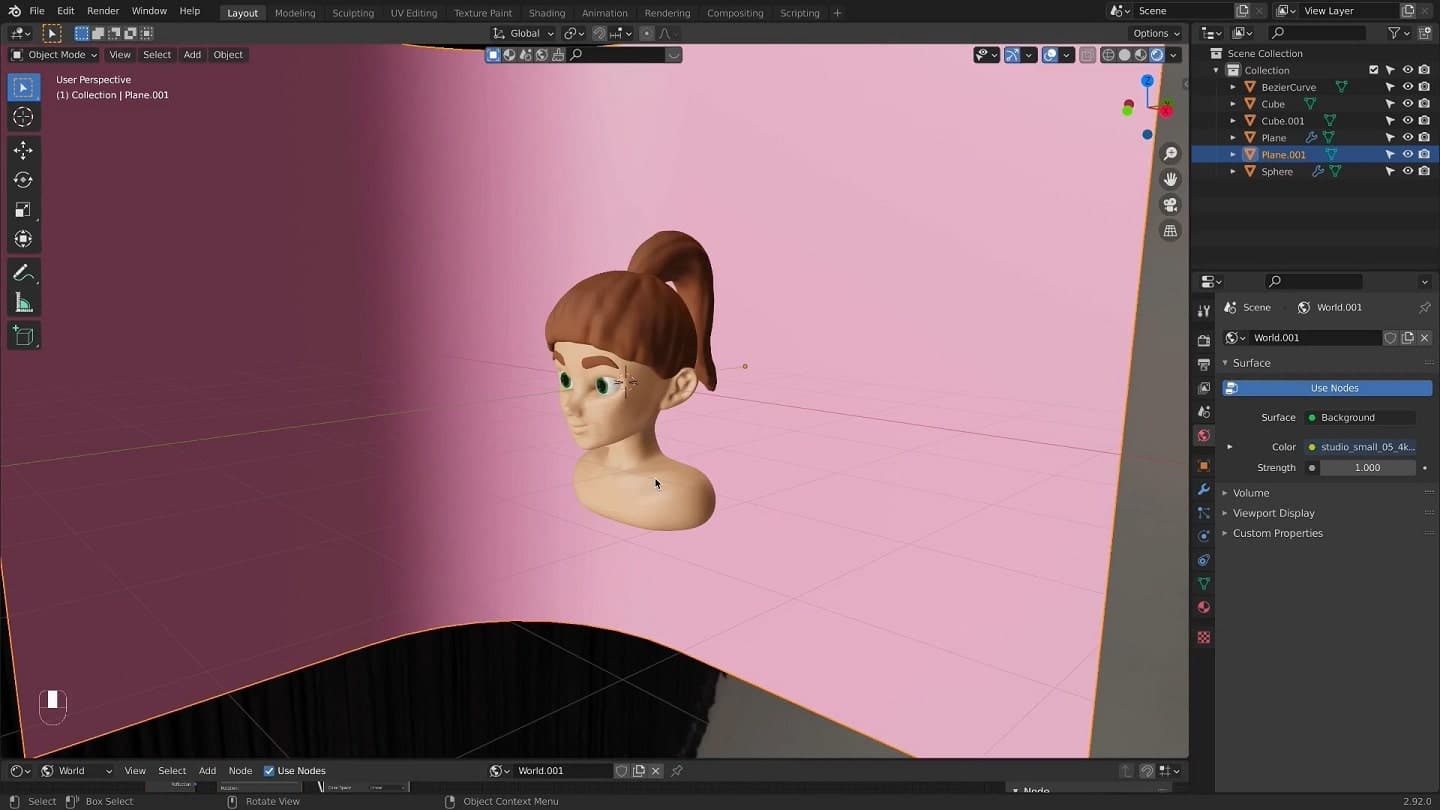Select Cube.001 in the outliner
Image resolution: width=1440 pixels, height=810 pixels.
point(1282,121)
